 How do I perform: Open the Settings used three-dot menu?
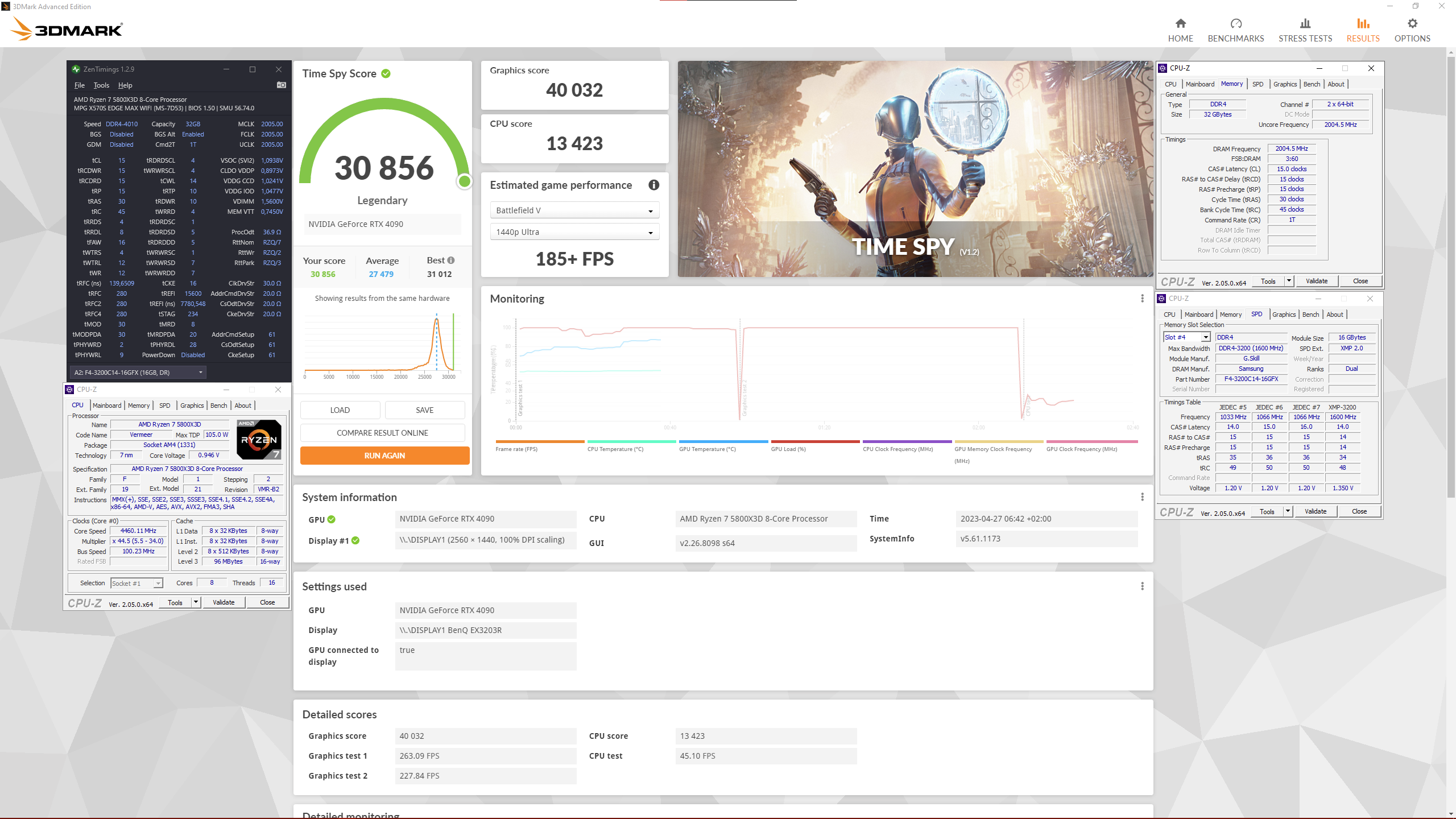click(1142, 586)
